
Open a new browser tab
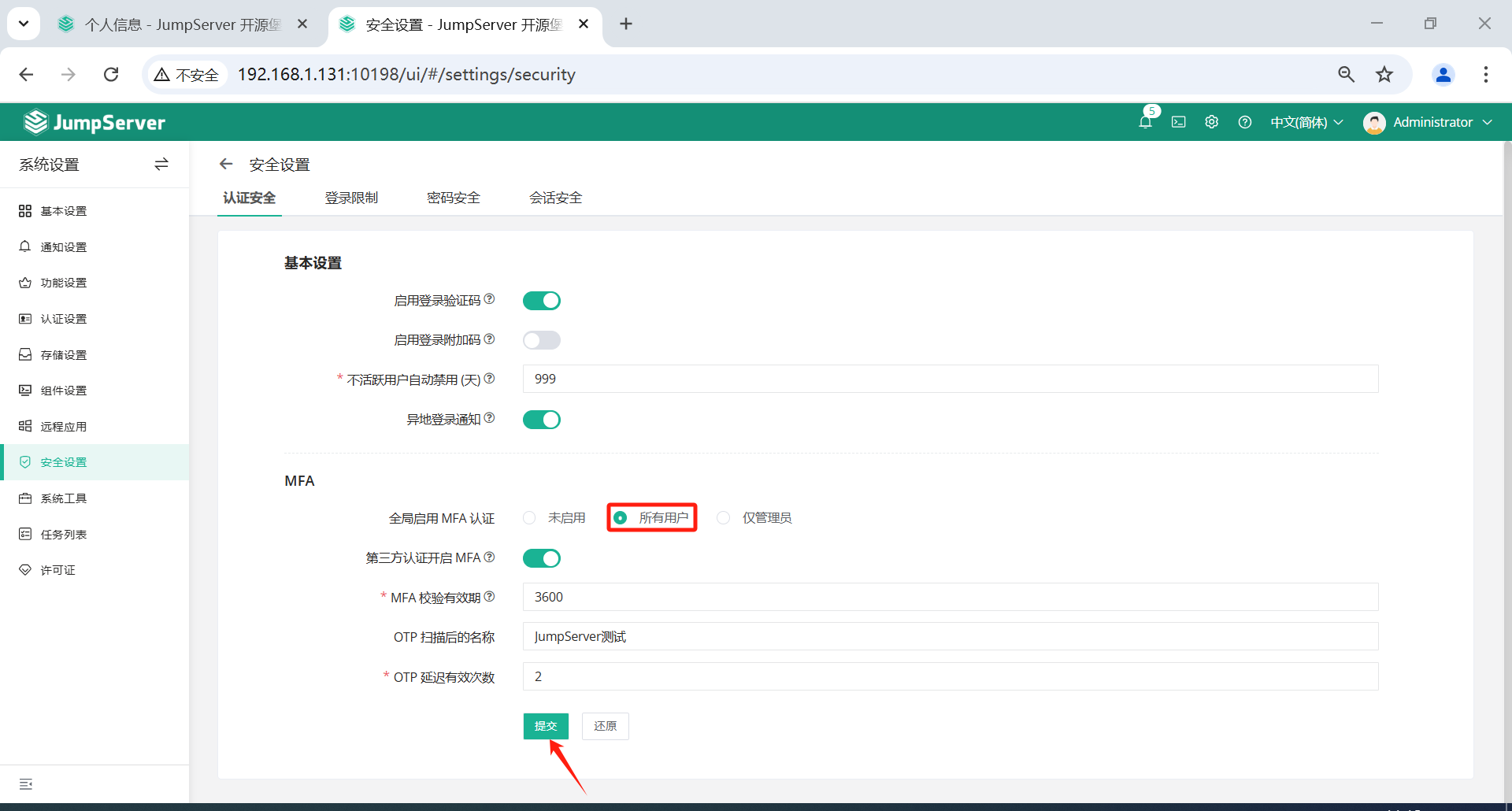pos(626,24)
